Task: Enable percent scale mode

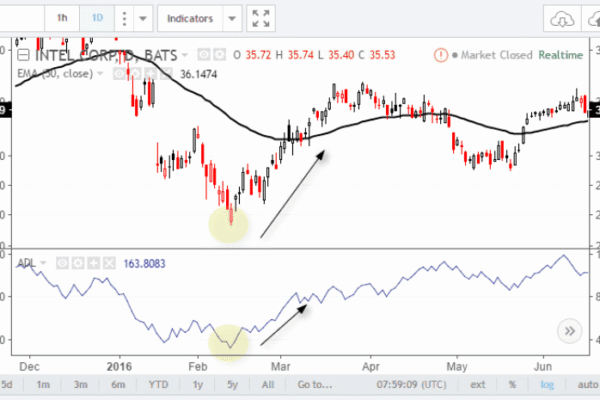Action: click(512, 384)
